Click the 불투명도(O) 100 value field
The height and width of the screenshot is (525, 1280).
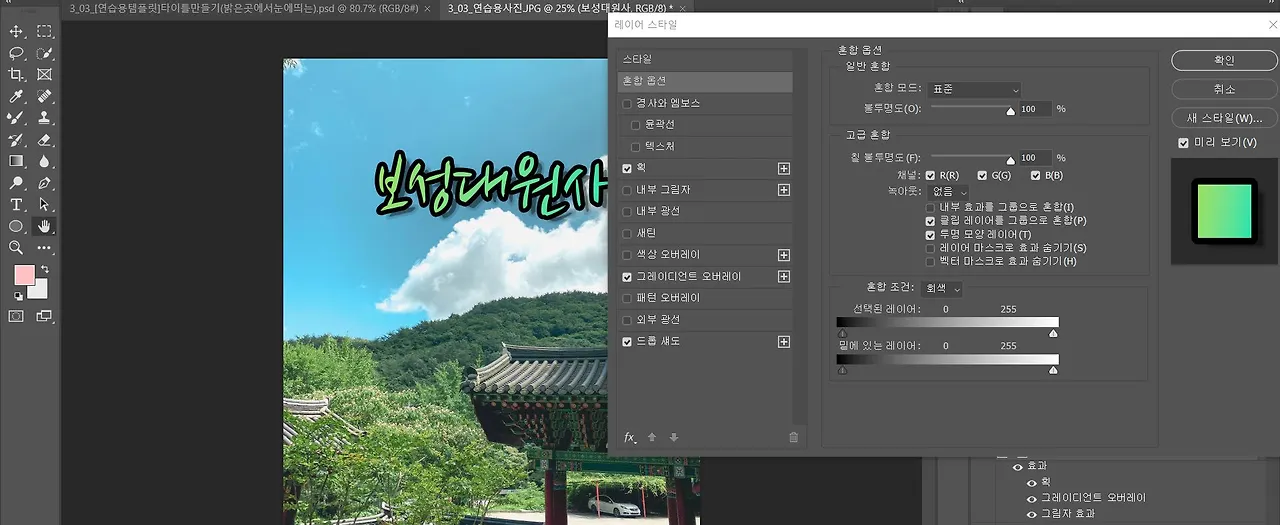[1034, 108]
